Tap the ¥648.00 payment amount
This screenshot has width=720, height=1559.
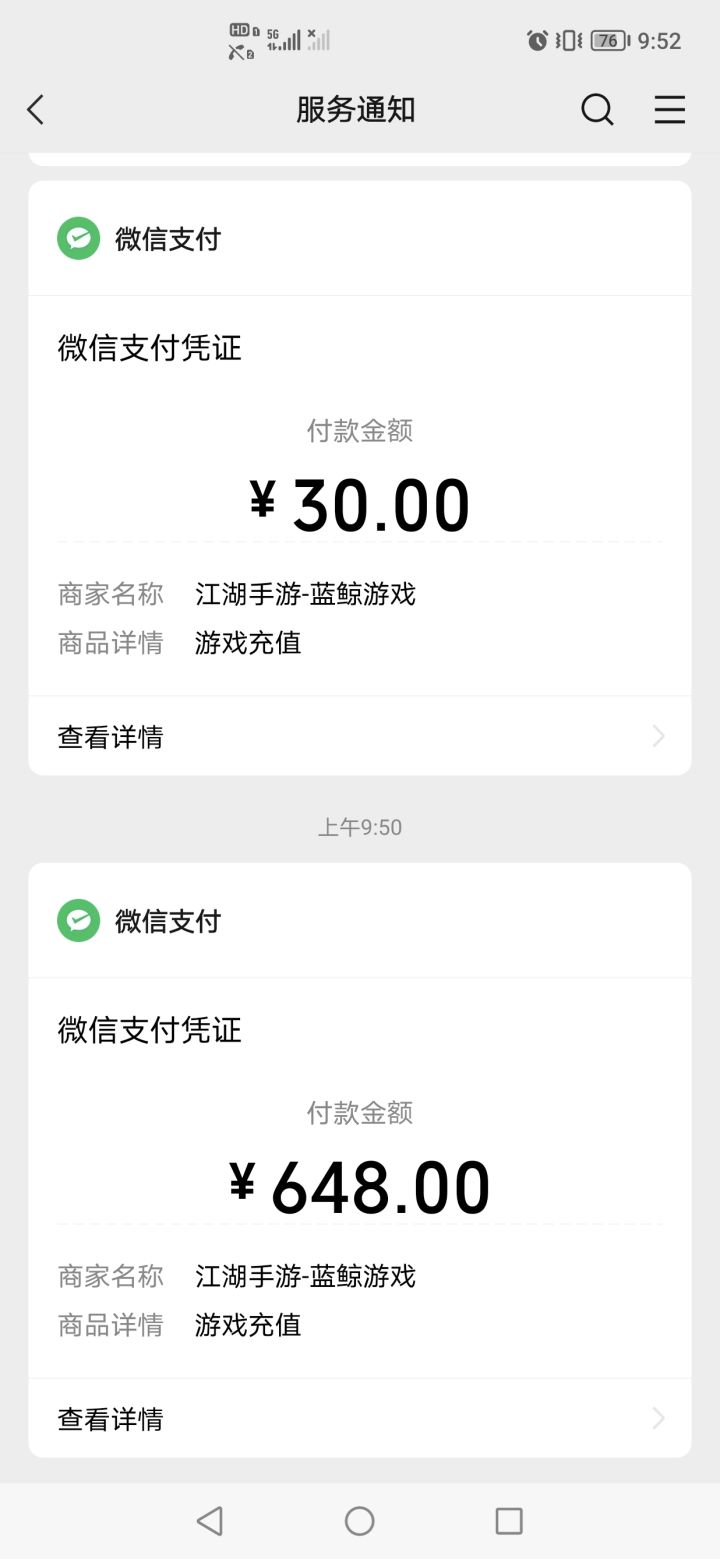[x=360, y=1187]
